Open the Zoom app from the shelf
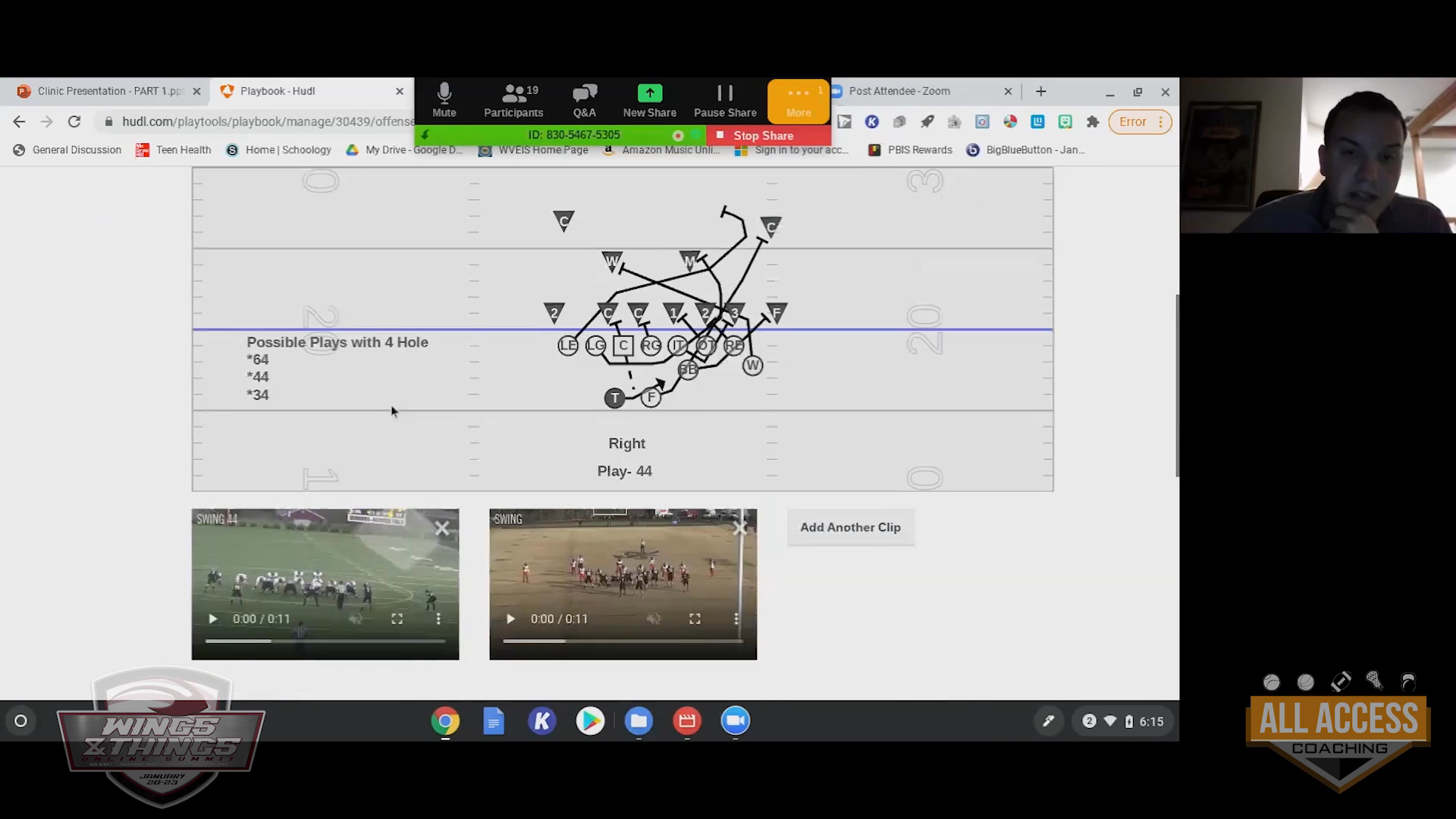The width and height of the screenshot is (1456, 819). tap(735, 721)
